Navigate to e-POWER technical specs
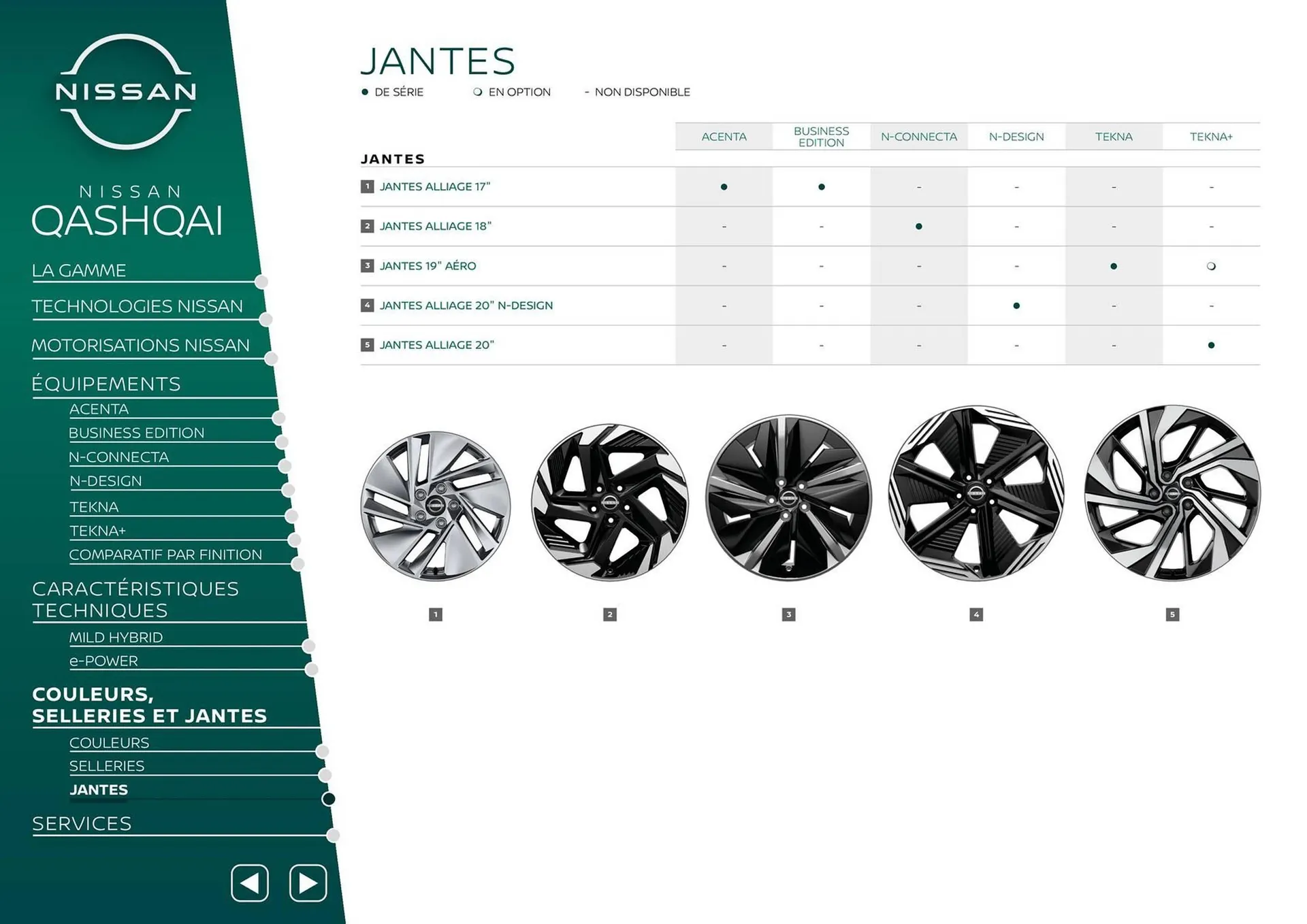The image size is (1307, 924). [103, 661]
